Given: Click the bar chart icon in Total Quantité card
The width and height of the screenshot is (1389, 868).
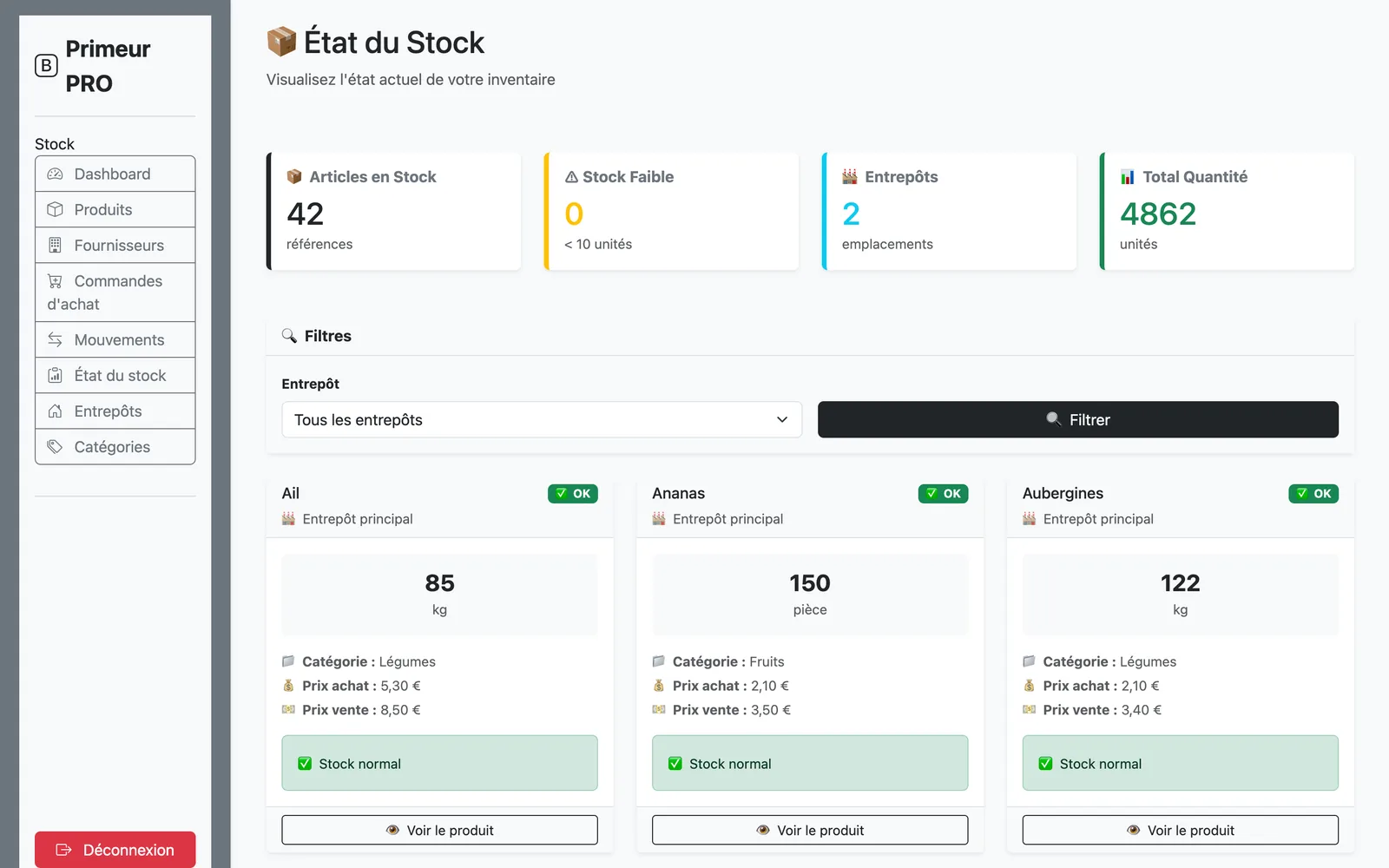Looking at the screenshot, I should [1128, 177].
